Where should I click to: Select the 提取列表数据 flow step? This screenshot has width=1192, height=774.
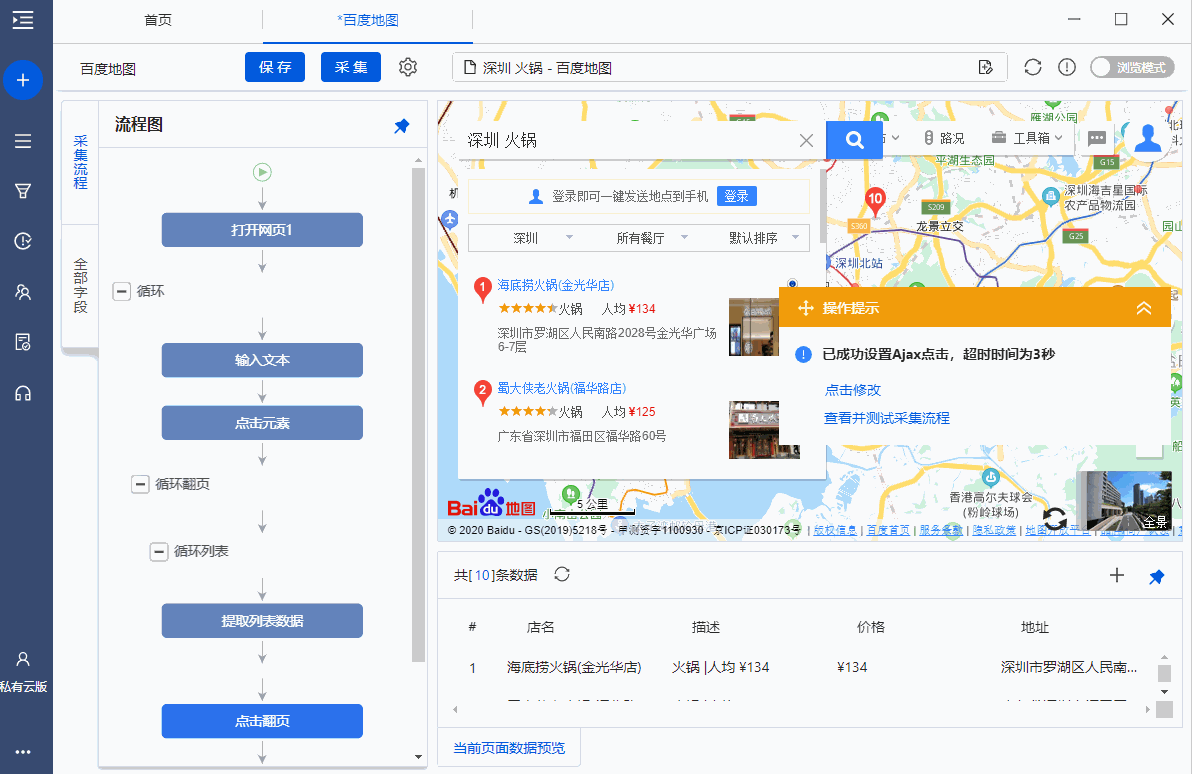(x=262, y=620)
